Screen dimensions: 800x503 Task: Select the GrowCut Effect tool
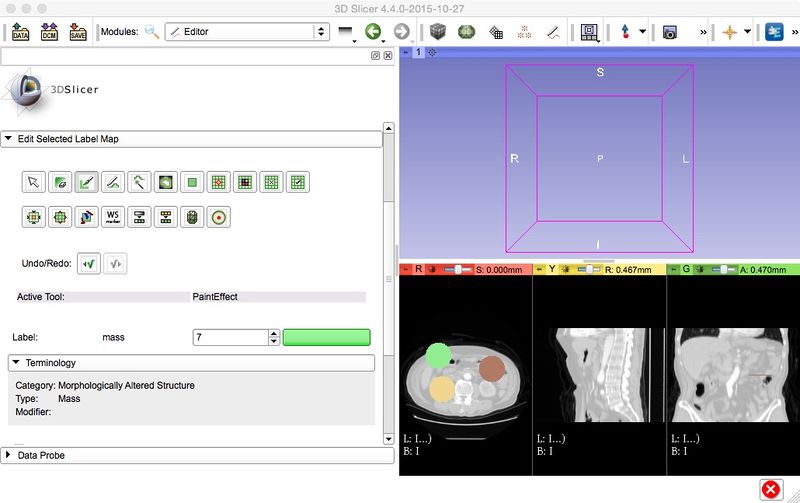point(87,217)
